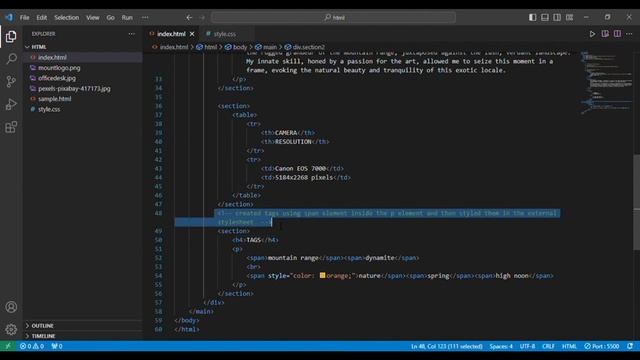Viewport: 640px width, 360px height.
Task: Expand the TIMELINE section
Action: coord(43,336)
